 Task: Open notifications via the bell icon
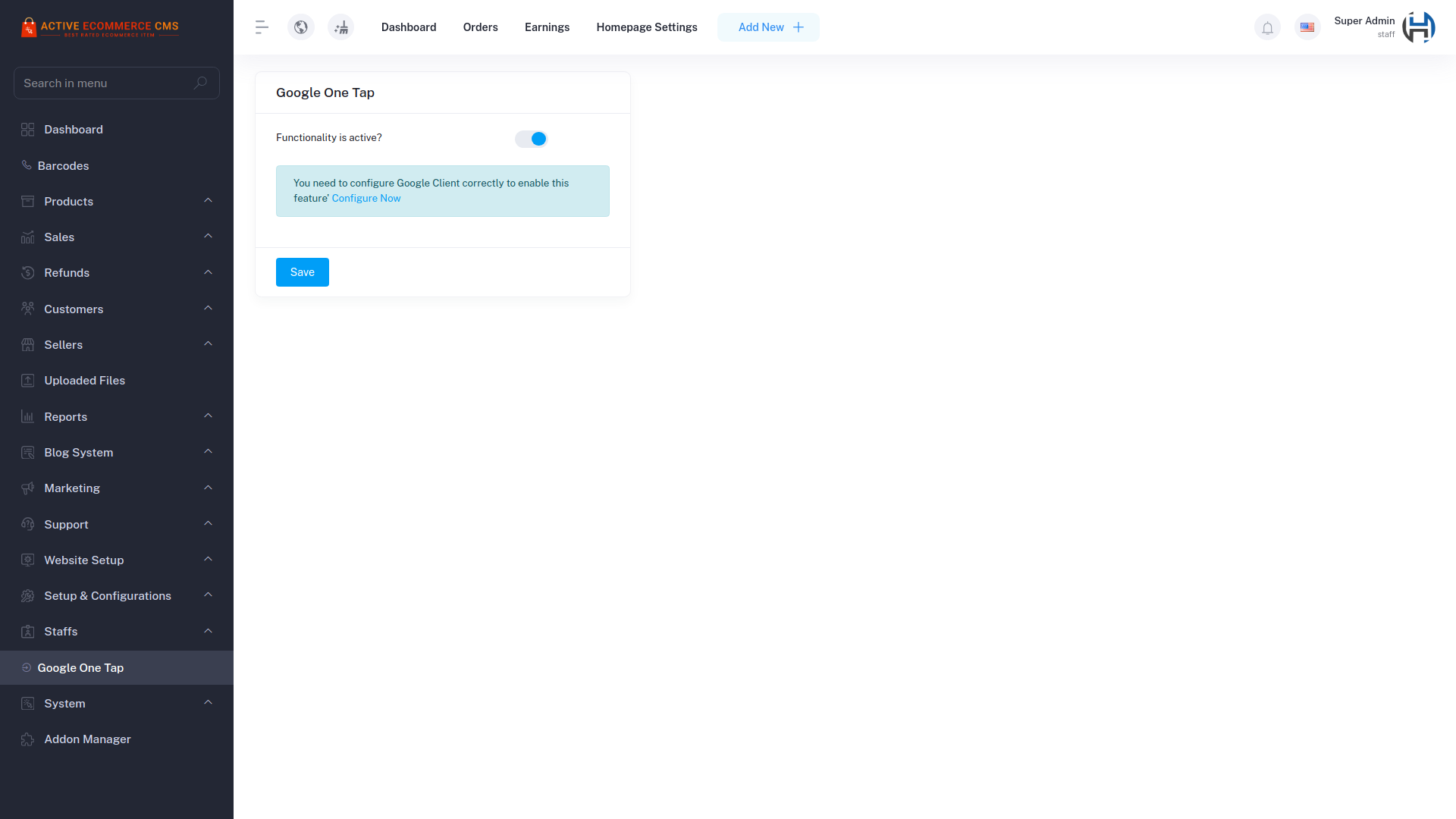click(1267, 27)
